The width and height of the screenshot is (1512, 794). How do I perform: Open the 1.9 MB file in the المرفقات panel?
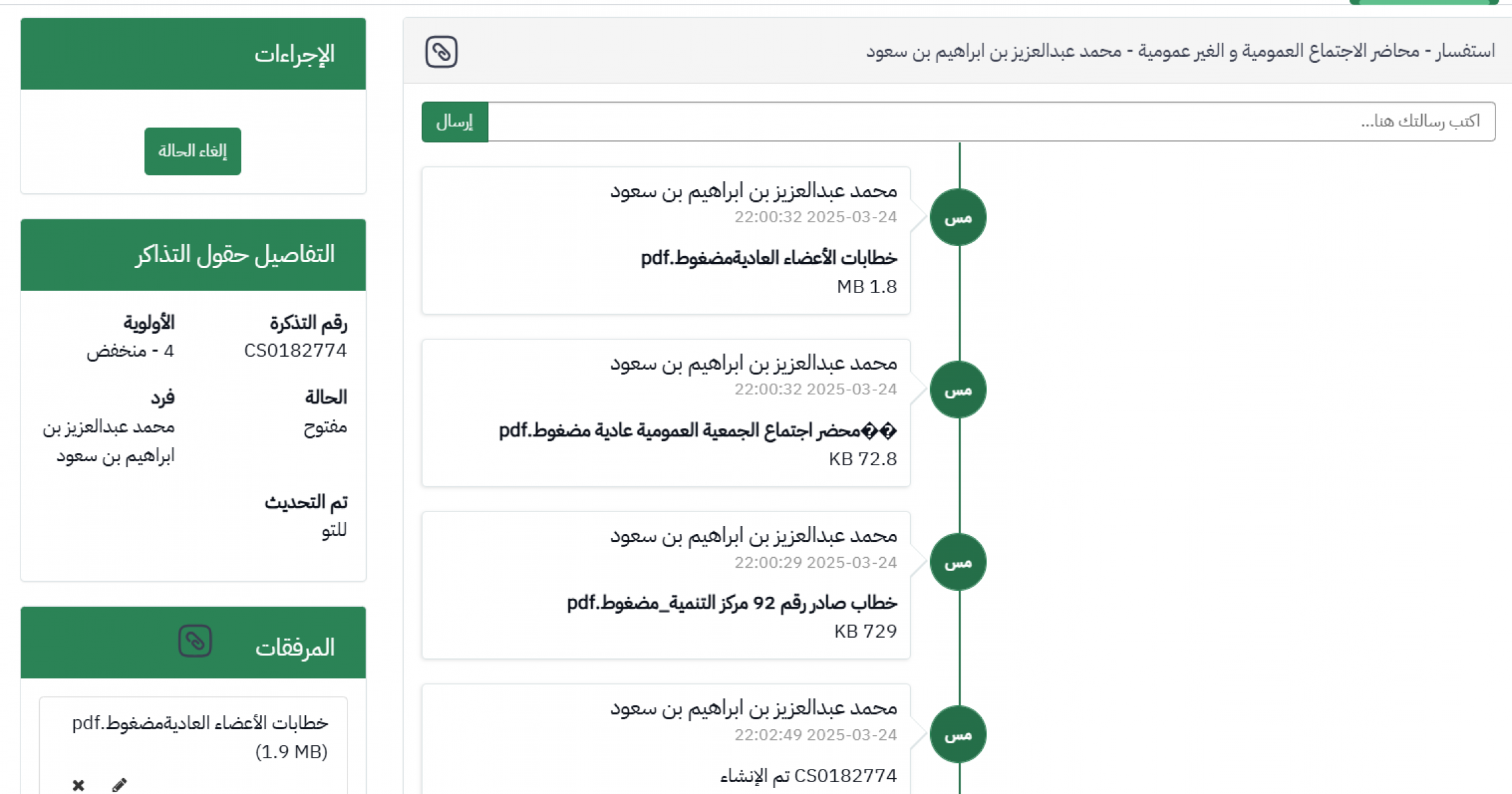(x=200, y=723)
